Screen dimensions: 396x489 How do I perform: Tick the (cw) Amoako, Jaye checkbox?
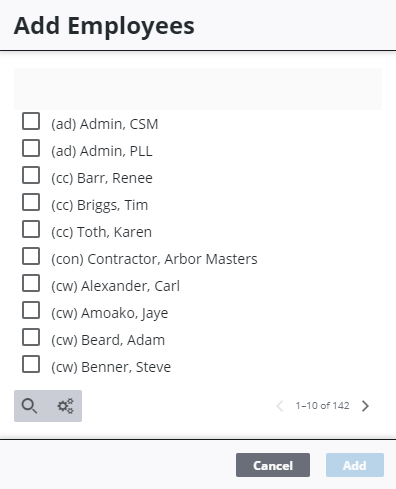point(31,310)
